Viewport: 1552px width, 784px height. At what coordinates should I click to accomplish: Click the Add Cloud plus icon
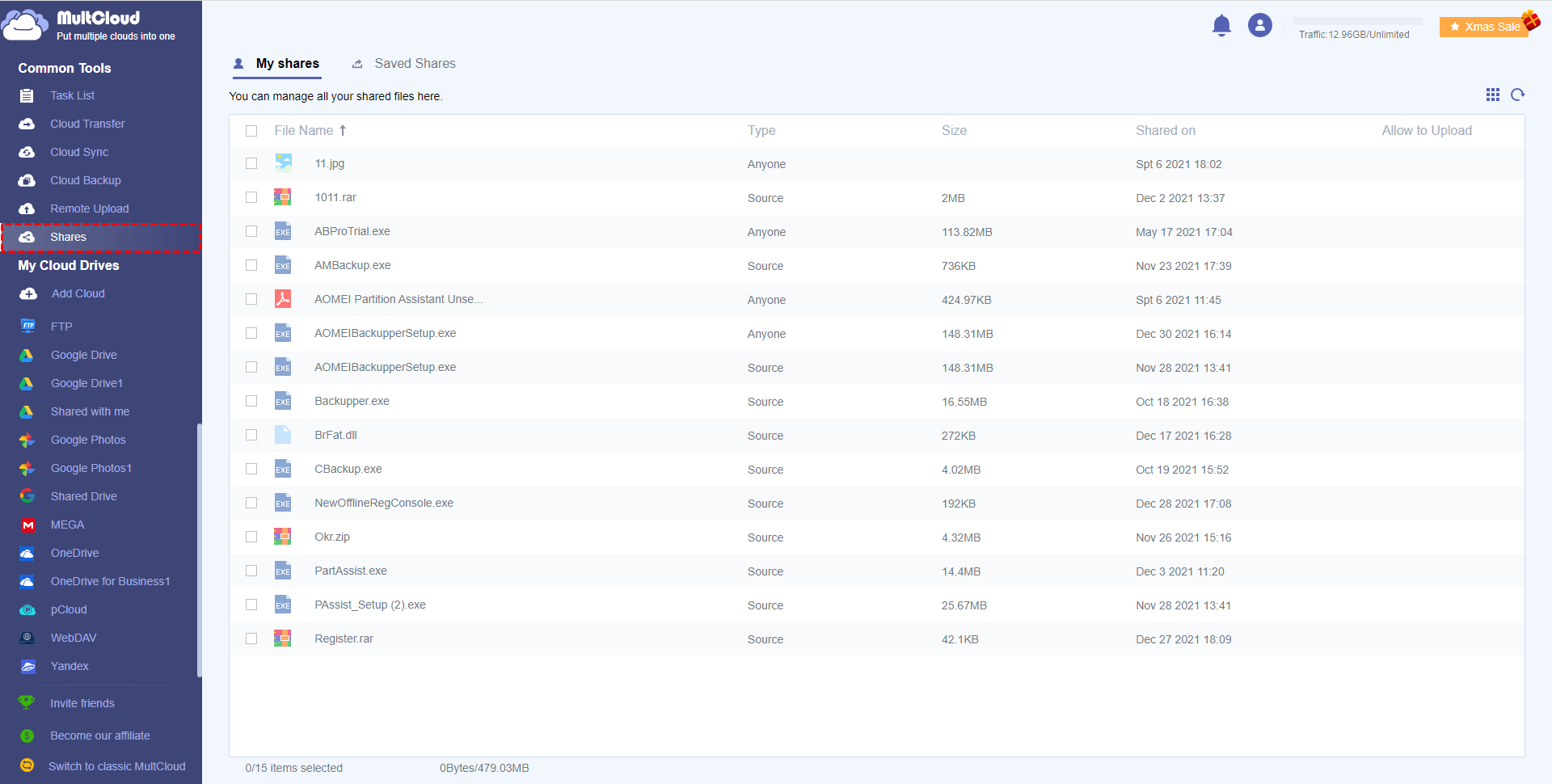pos(28,293)
